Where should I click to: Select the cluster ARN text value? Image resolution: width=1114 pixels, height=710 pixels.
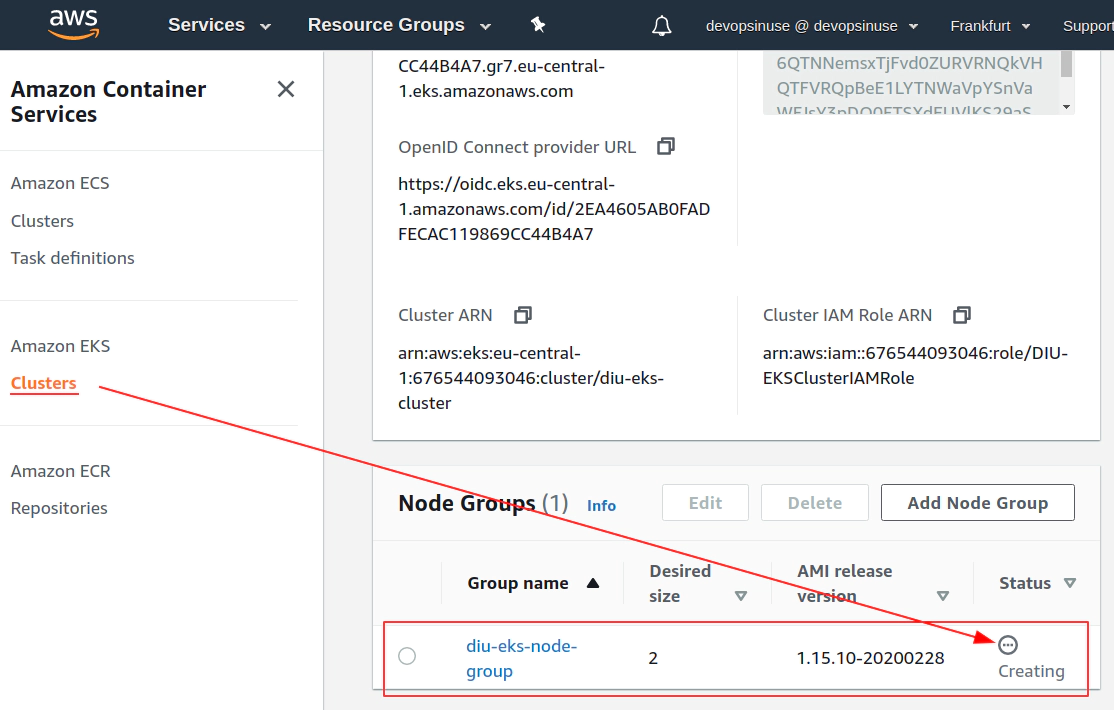(531, 378)
